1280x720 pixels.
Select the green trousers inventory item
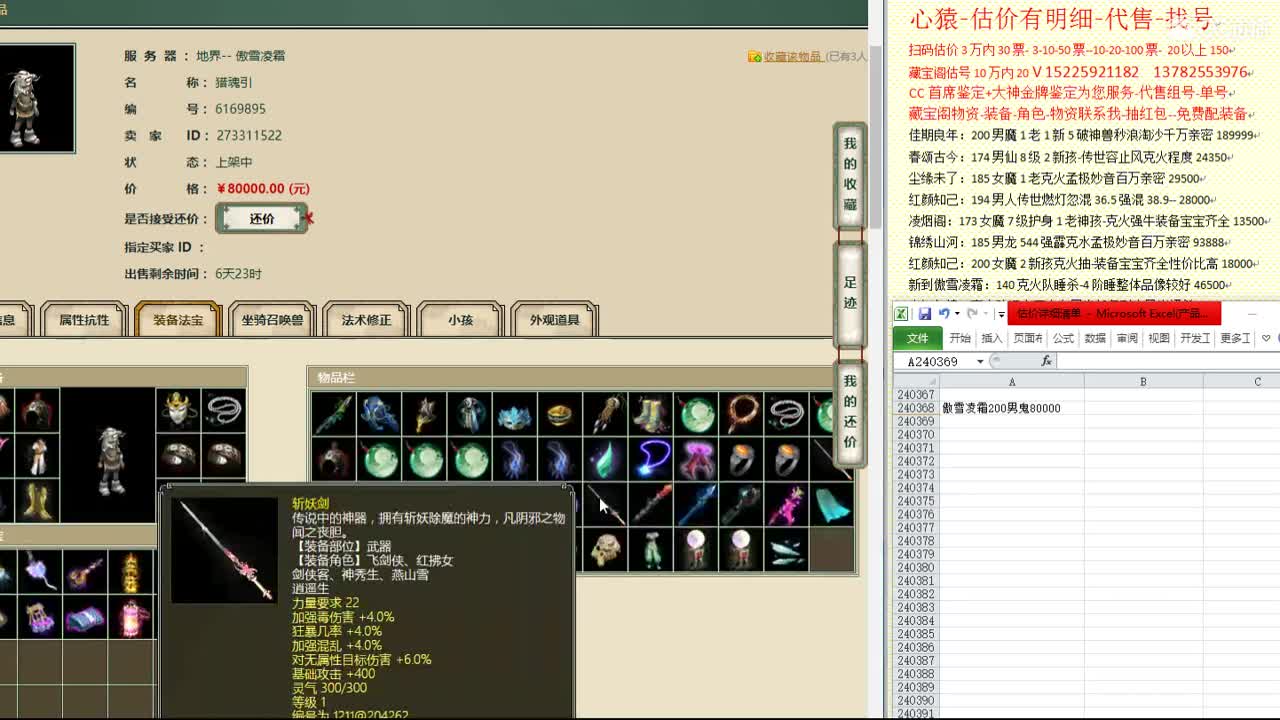[652, 550]
